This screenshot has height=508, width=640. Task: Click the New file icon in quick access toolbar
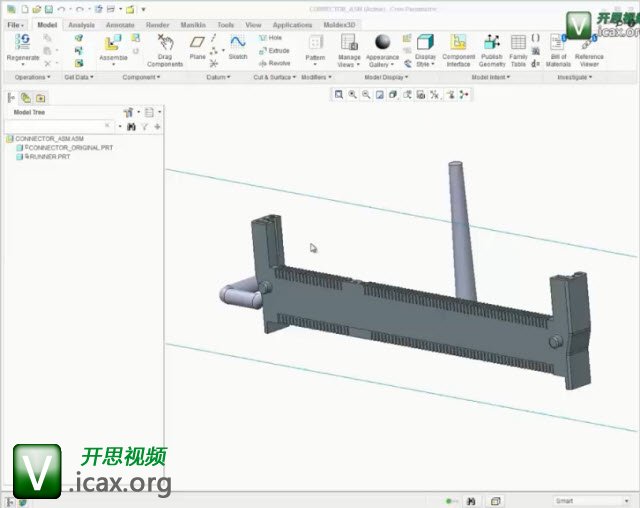(25, 9)
